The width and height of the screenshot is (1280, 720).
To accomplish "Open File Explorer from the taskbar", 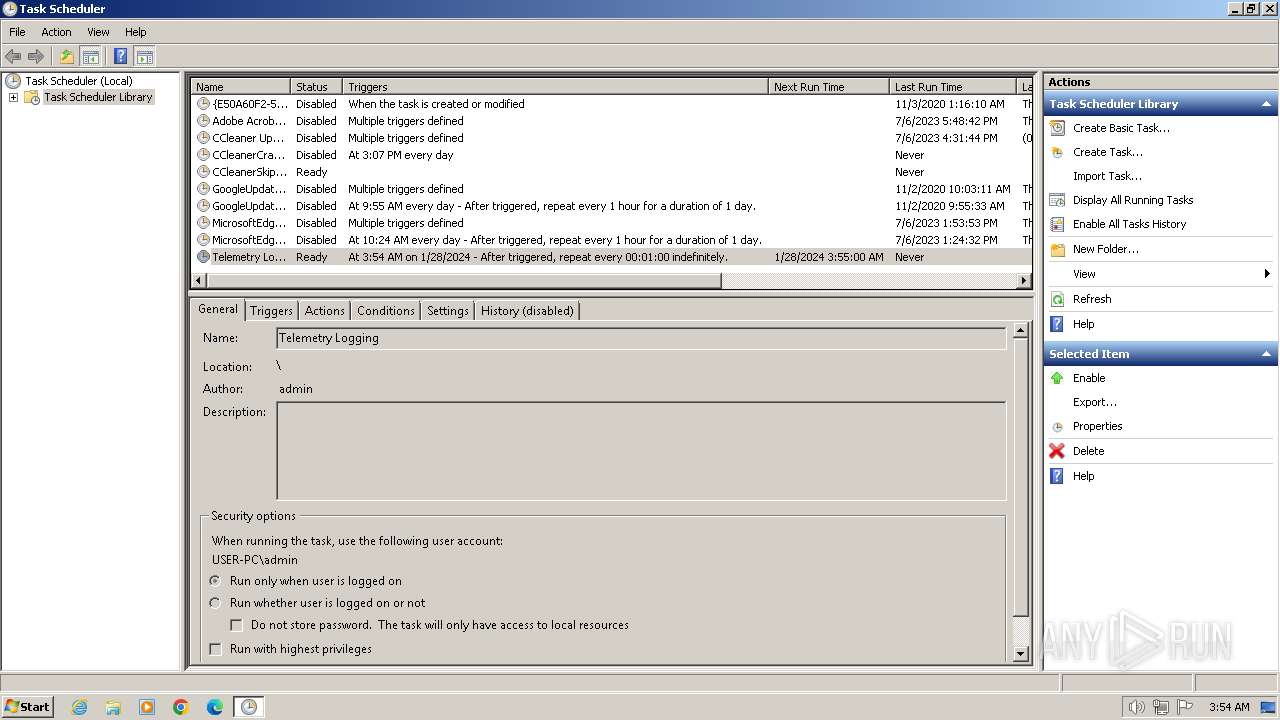I will click(113, 707).
